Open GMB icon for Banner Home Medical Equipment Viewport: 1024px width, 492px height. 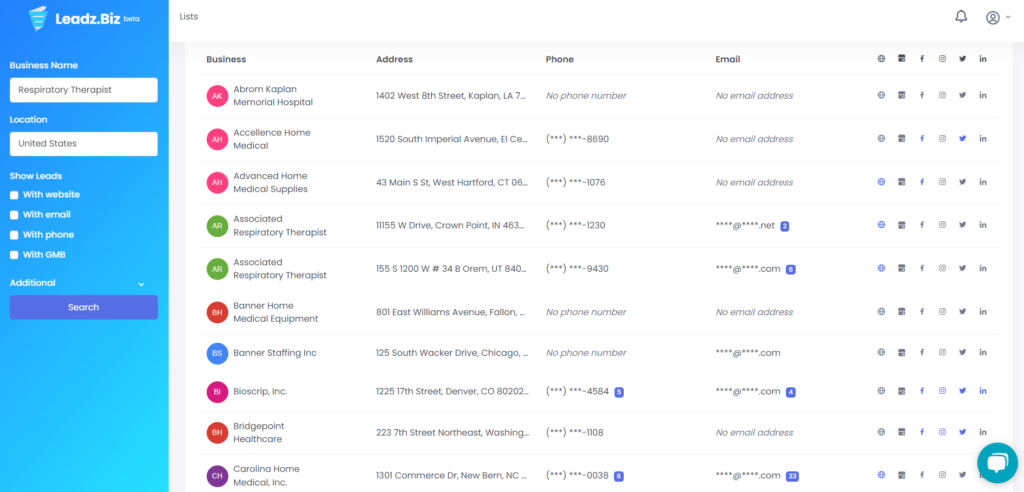click(901, 312)
